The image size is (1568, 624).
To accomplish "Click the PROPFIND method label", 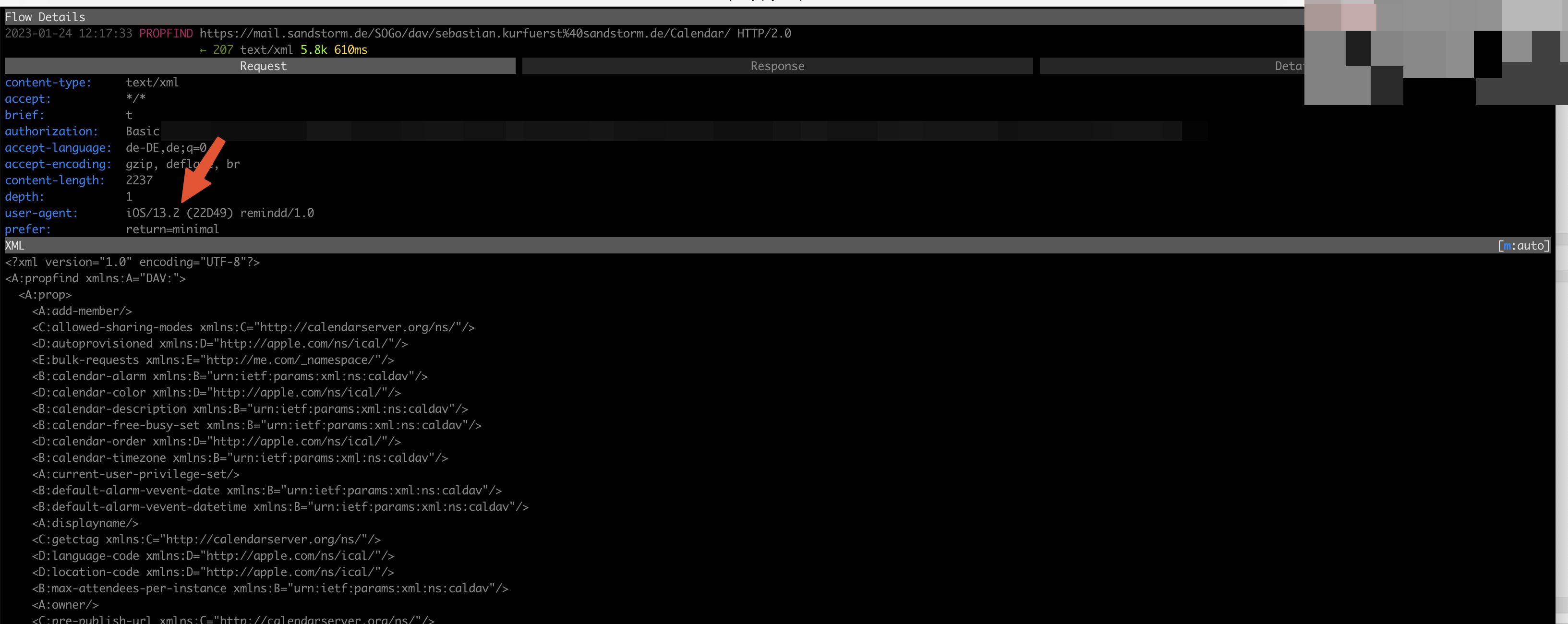I will pos(166,34).
